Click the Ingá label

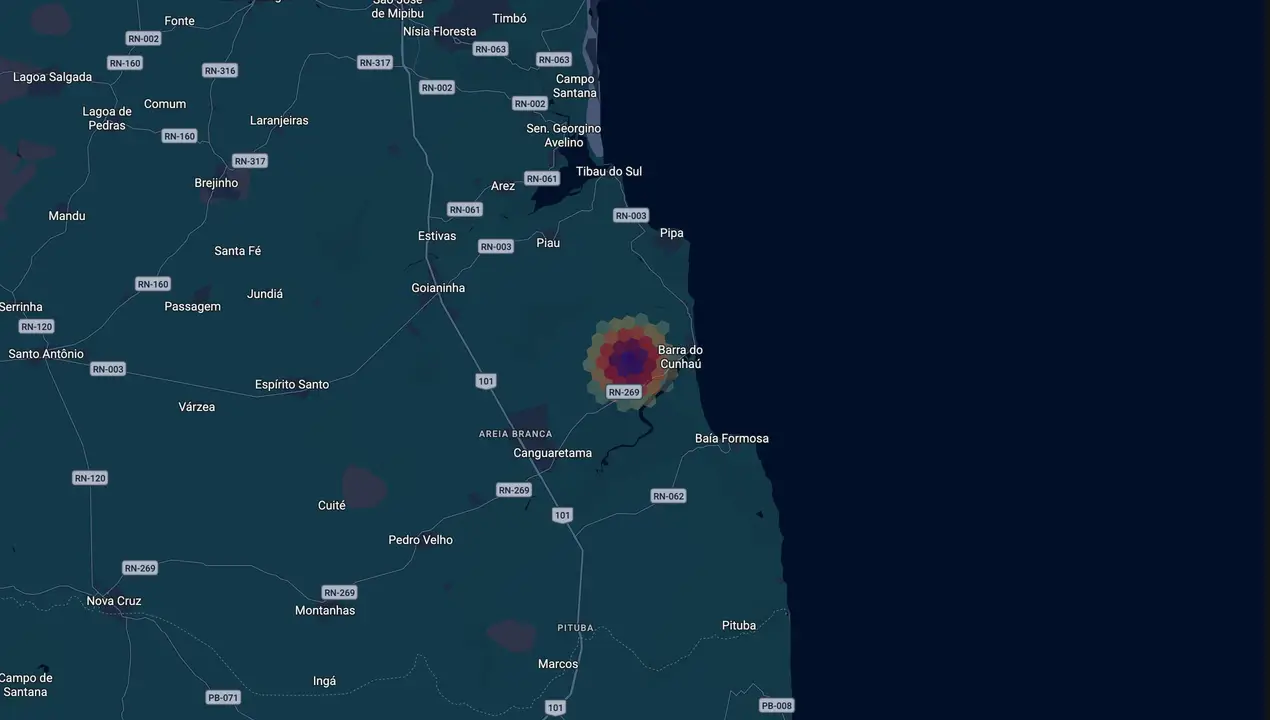(325, 681)
